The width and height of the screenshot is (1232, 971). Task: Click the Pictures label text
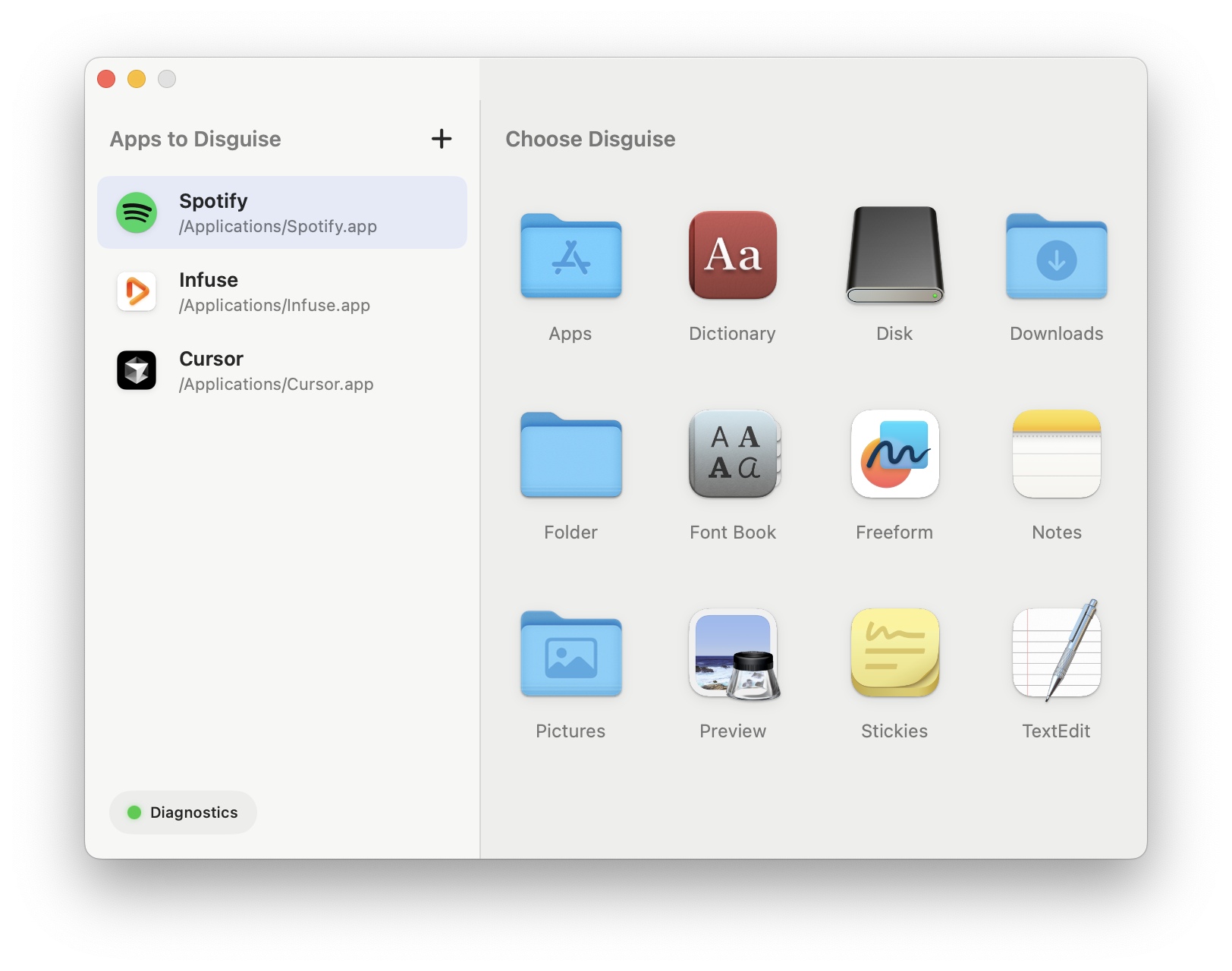[x=570, y=731]
